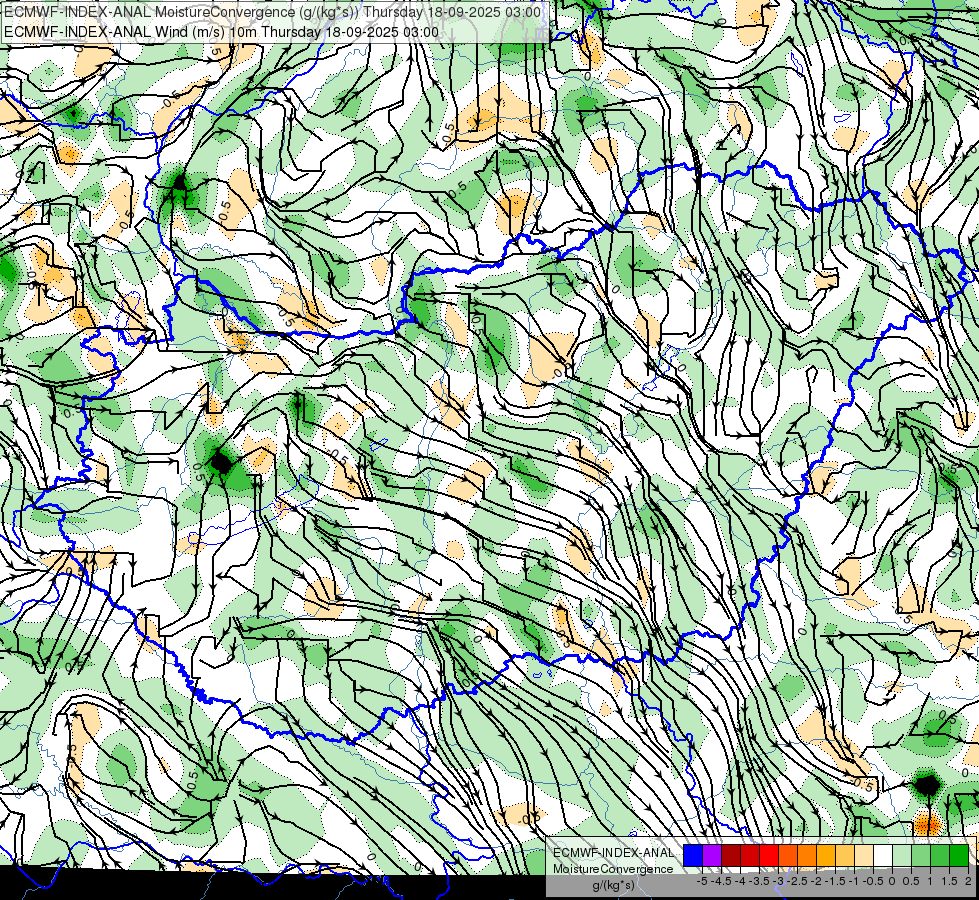Pick the amber swatch ending at -1.5
This screenshot has width=979, height=900.
click(x=825, y=855)
